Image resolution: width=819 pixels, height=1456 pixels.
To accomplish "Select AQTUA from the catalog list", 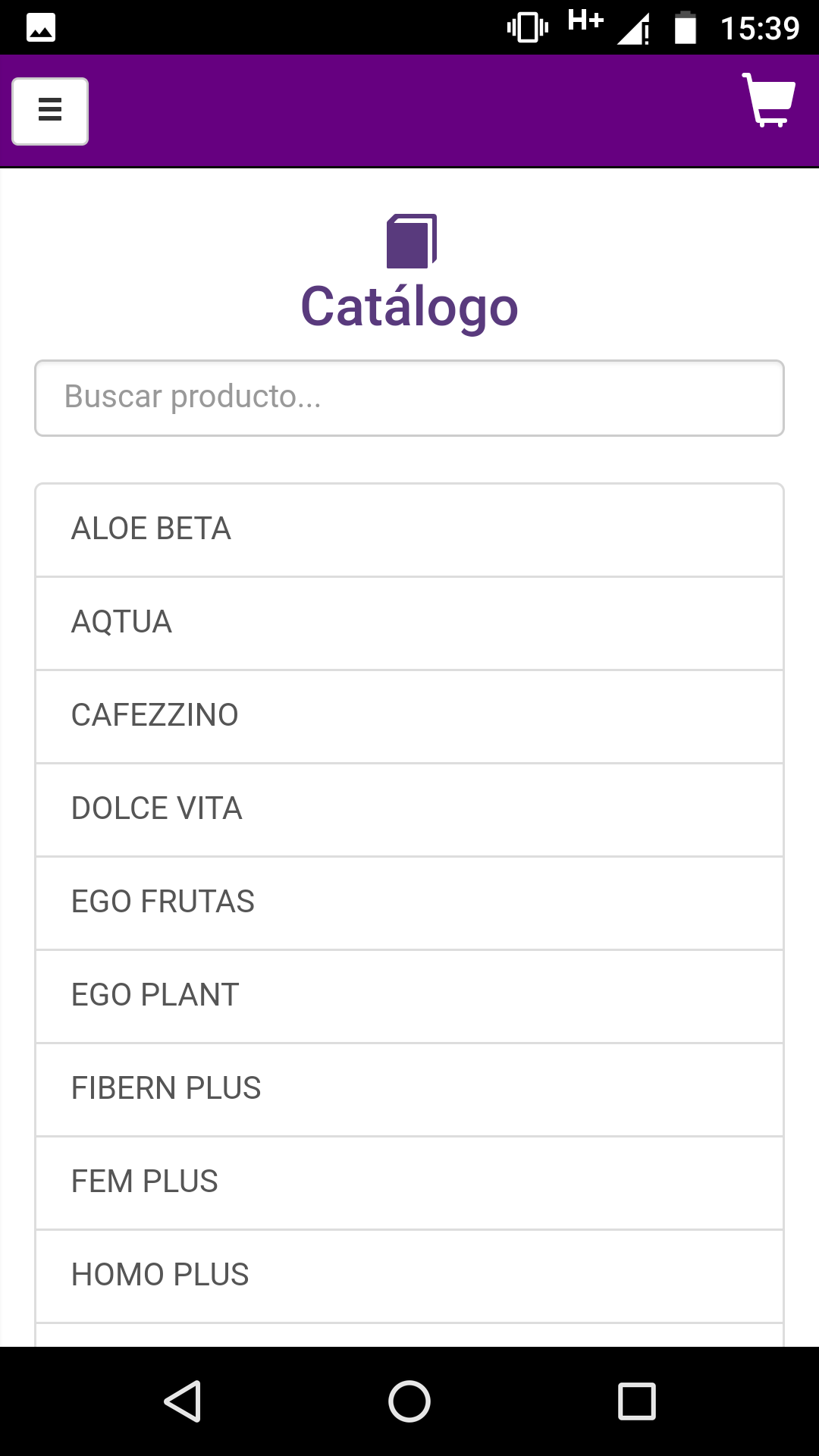I will (409, 623).
